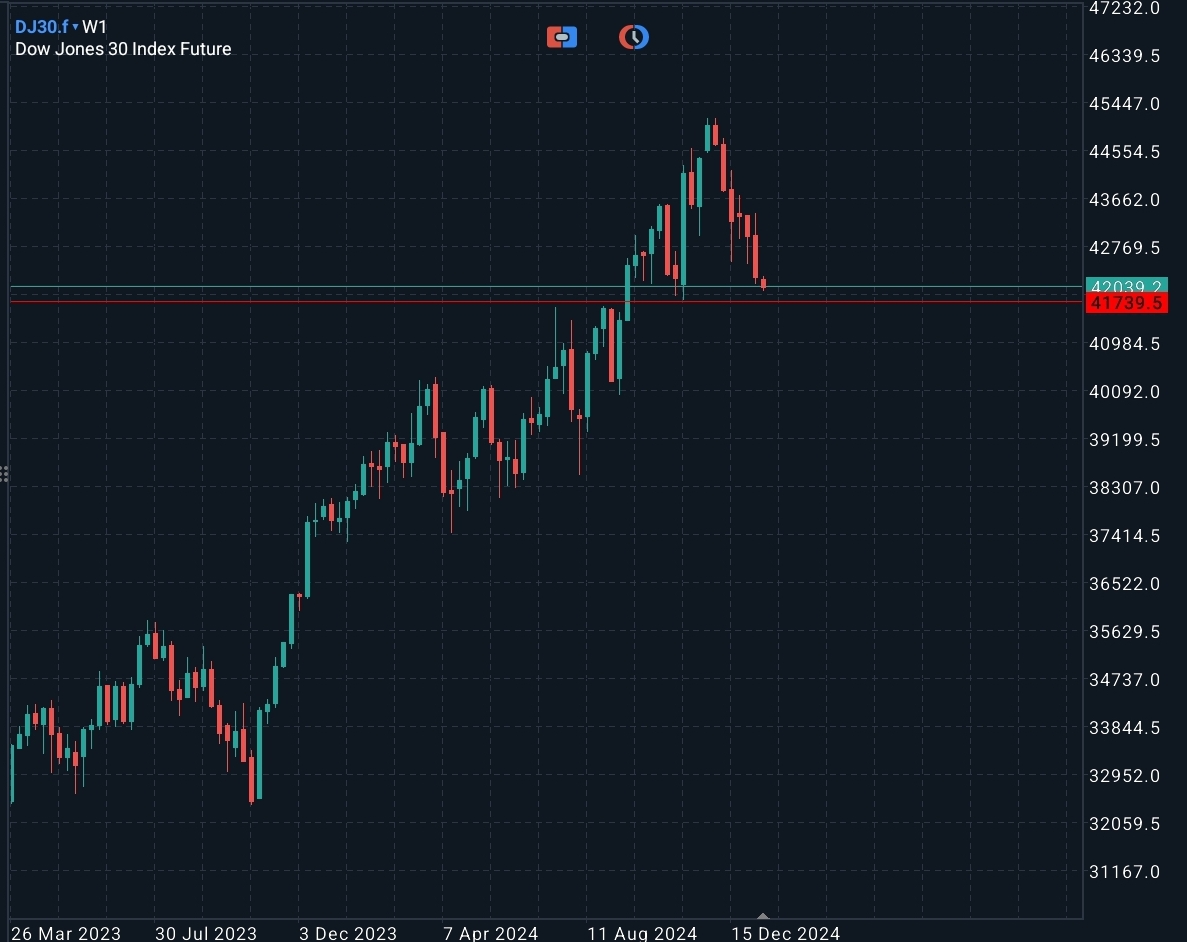1187x942 pixels.
Task: Click the 40984.5 price axis label
Action: point(1124,344)
